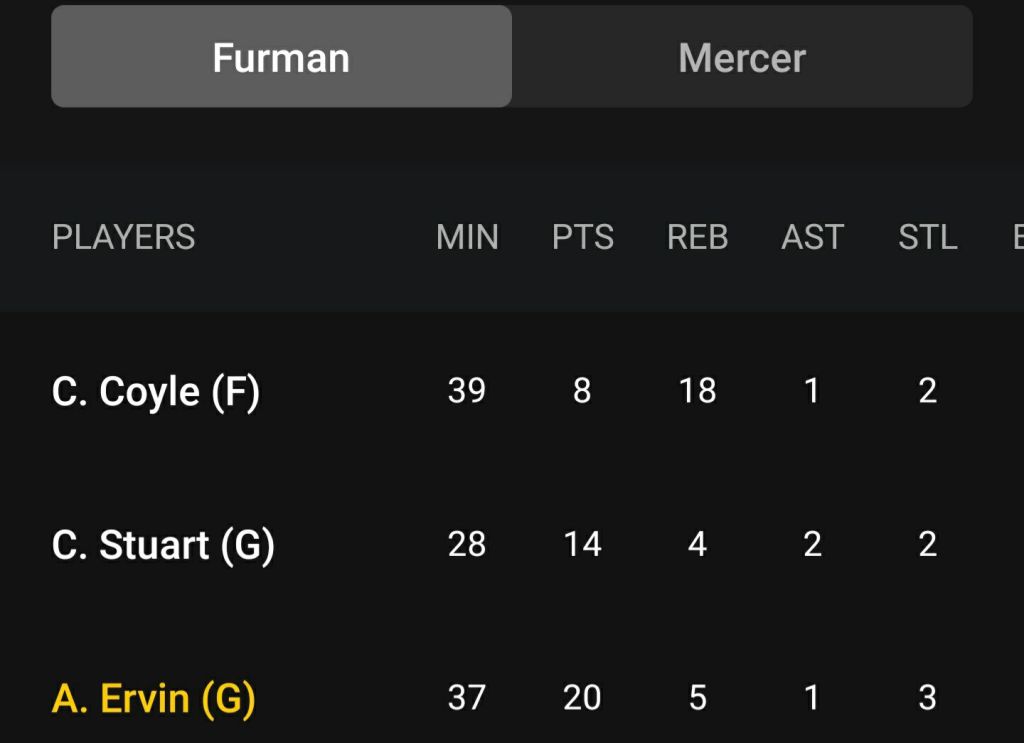Sort table by PTS column
1024x743 pixels.
582,237
